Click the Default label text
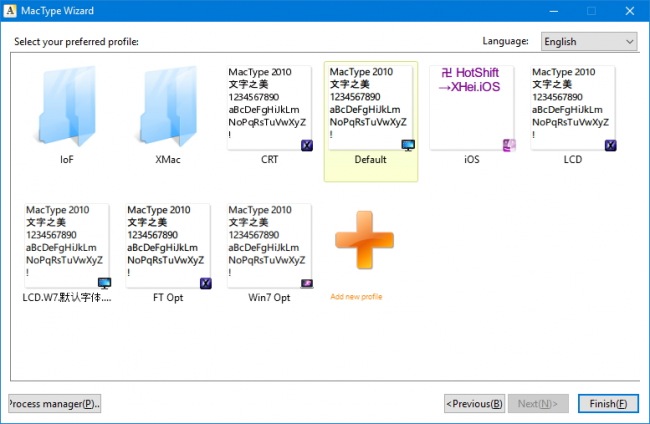This screenshot has height=424, width=650. click(x=371, y=160)
